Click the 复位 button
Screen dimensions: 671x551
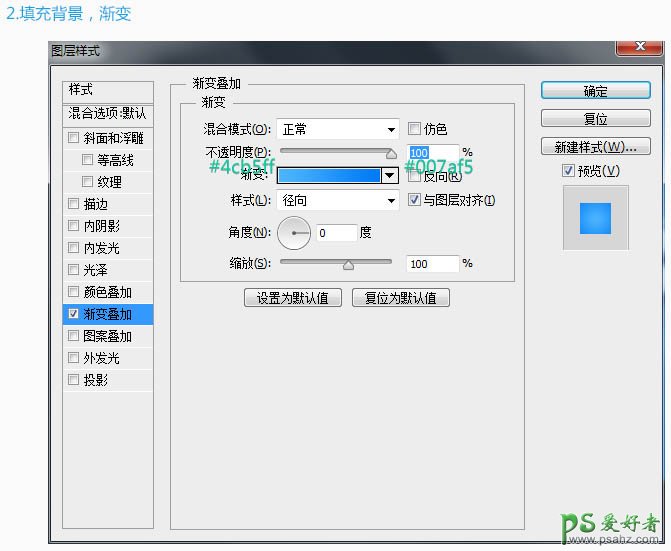[x=595, y=119]
